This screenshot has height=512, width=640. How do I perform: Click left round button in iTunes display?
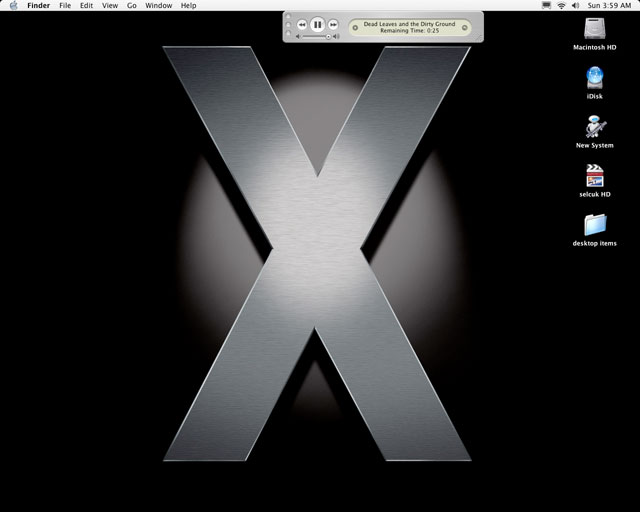355,28
